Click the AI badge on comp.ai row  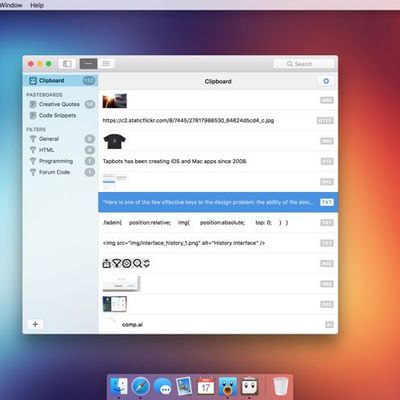click(329, 325)
